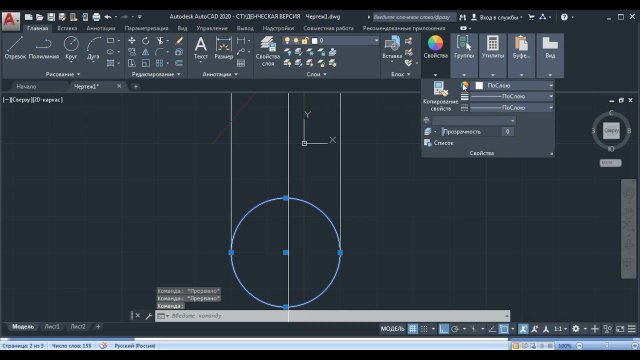Click Копирование свойств match properties icon

point(440,96)
